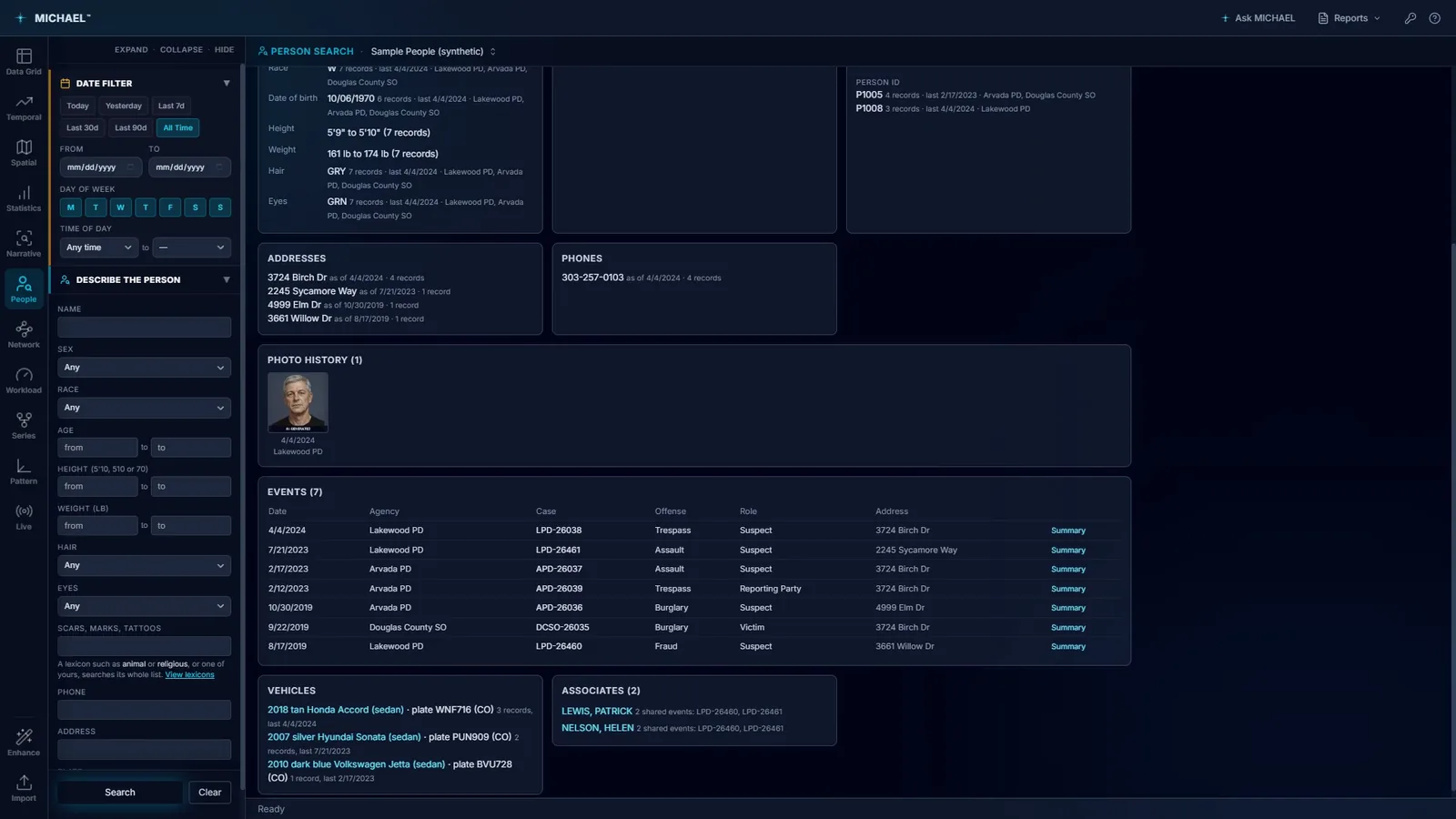Screen dimensions: 1456x819
Task: Open the Statistics sidebar icon
Action: (x=24, y=198)
